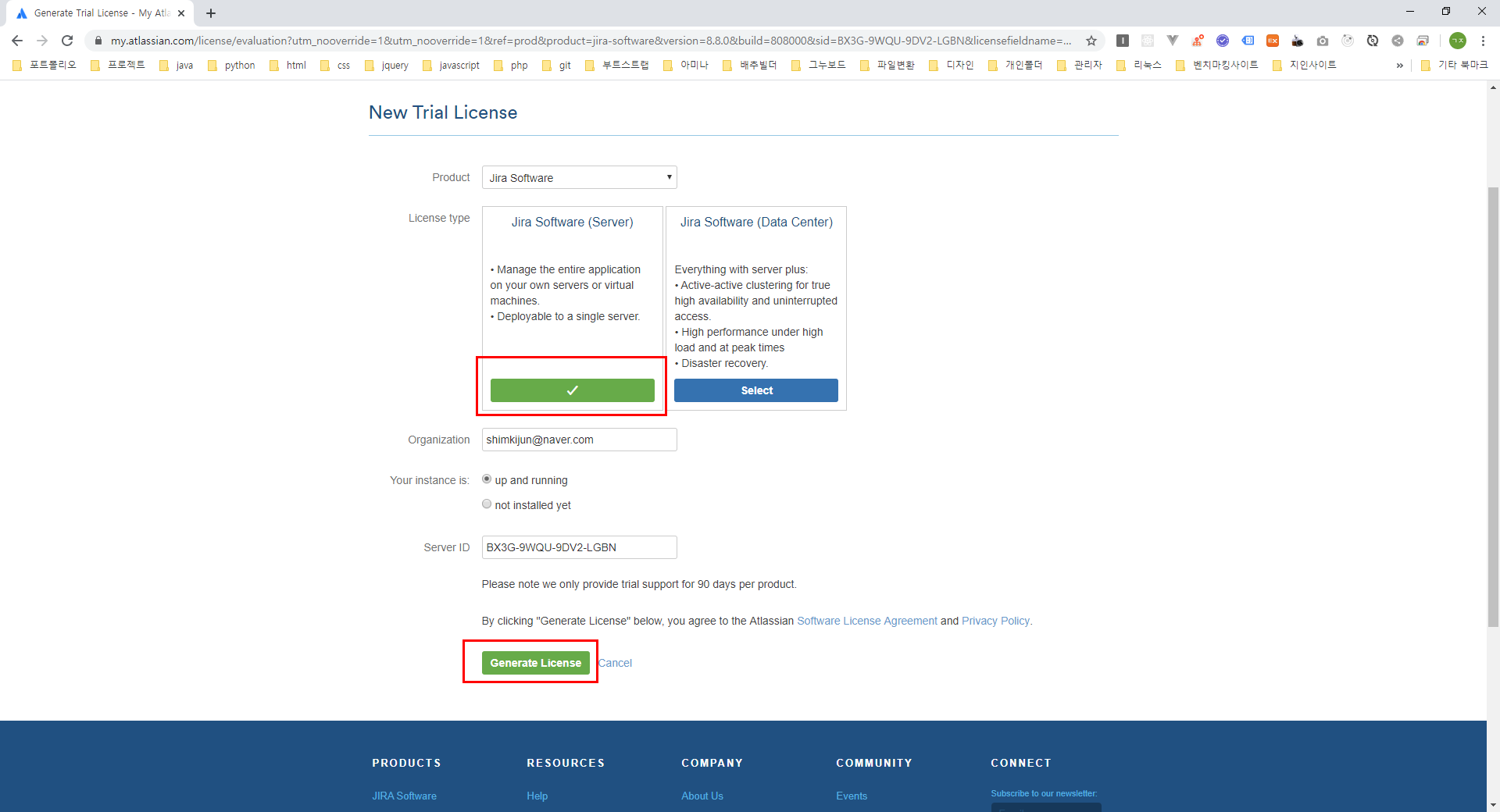Open the green profile avatar
This screenshot has width=1500, height=812.
coord(1458,41)
